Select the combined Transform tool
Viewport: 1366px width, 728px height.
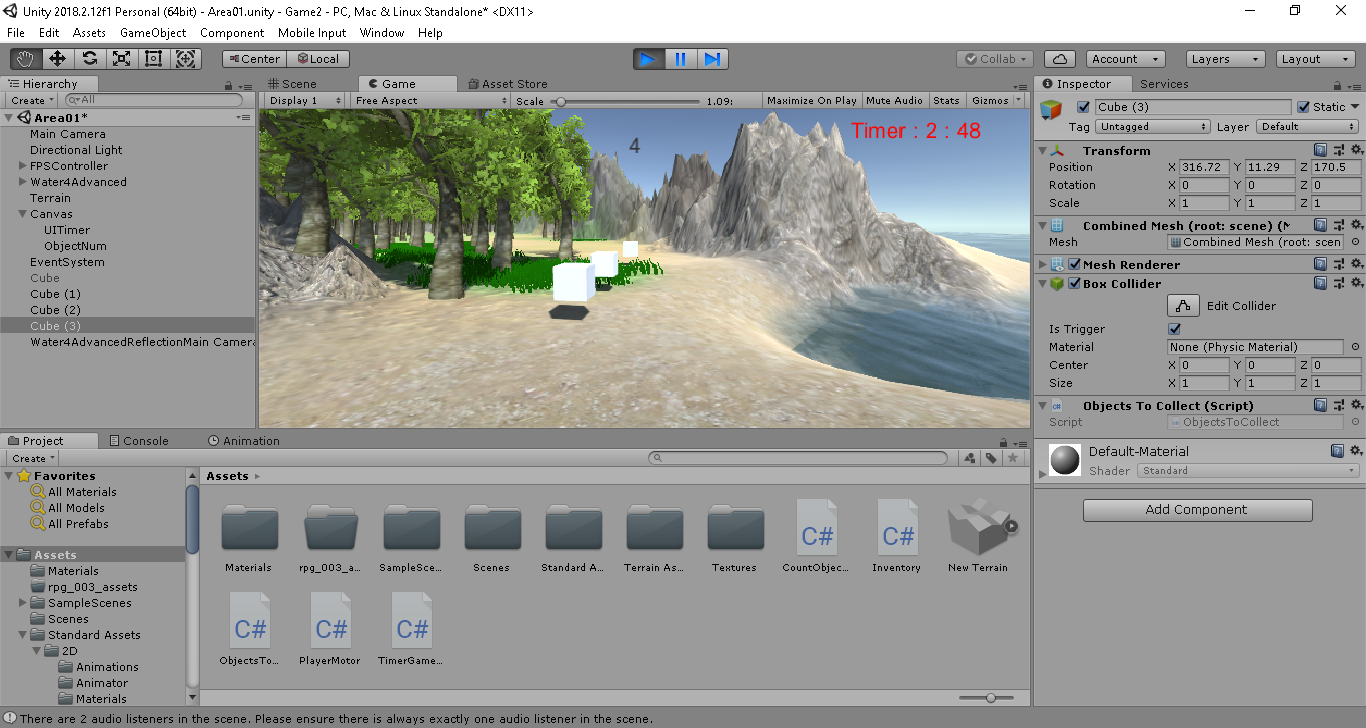coord(186,59)
